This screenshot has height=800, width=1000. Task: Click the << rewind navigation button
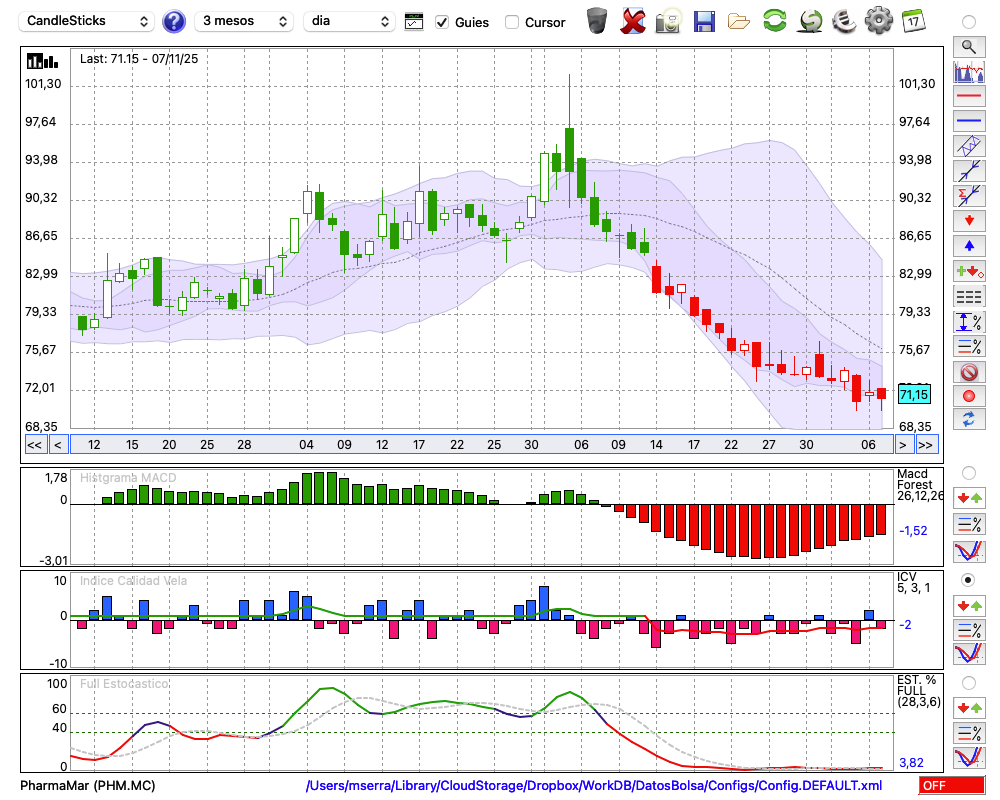(x=34, y=444)
